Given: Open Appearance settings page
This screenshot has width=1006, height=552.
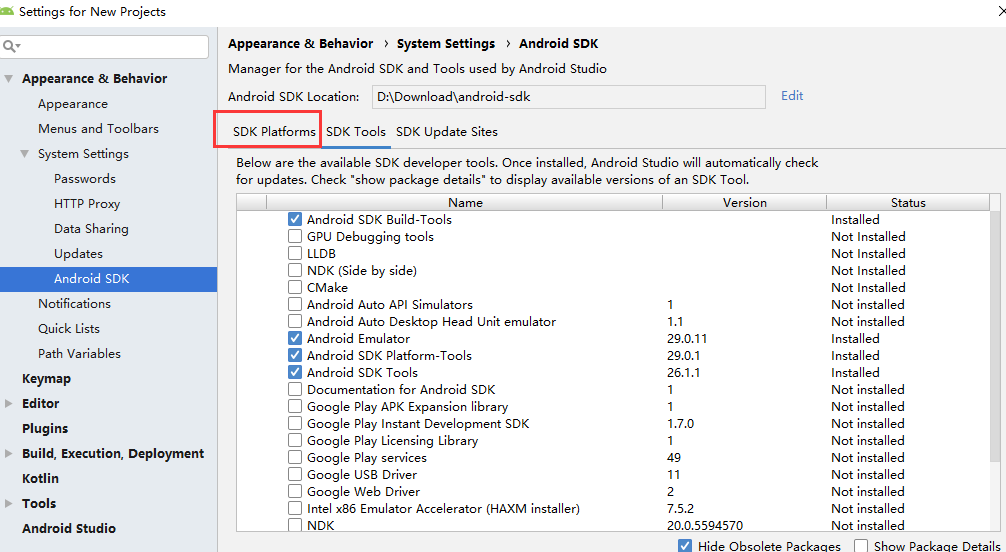Looking at the screenshot, I should pyautogui.click(x=72, y=104).
